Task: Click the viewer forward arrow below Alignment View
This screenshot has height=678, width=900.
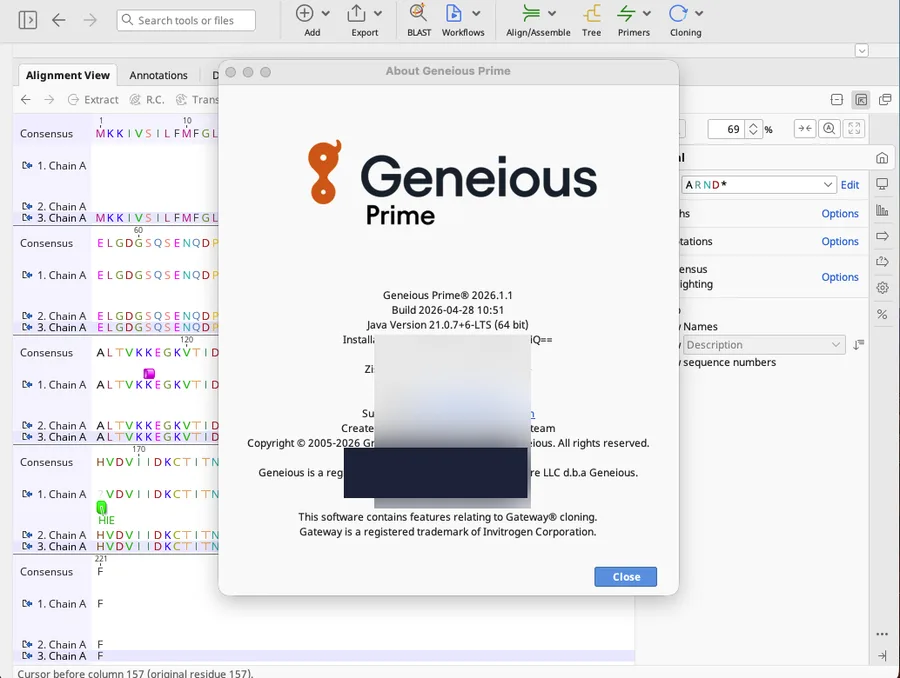Action: [x=49, y=100]
